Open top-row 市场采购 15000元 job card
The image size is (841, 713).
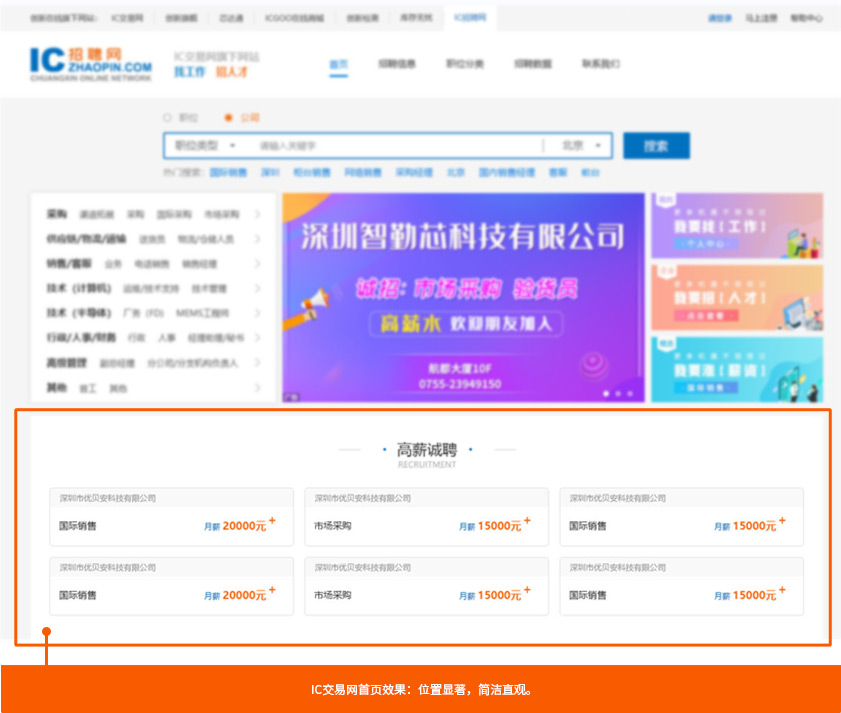pos(426,517)
